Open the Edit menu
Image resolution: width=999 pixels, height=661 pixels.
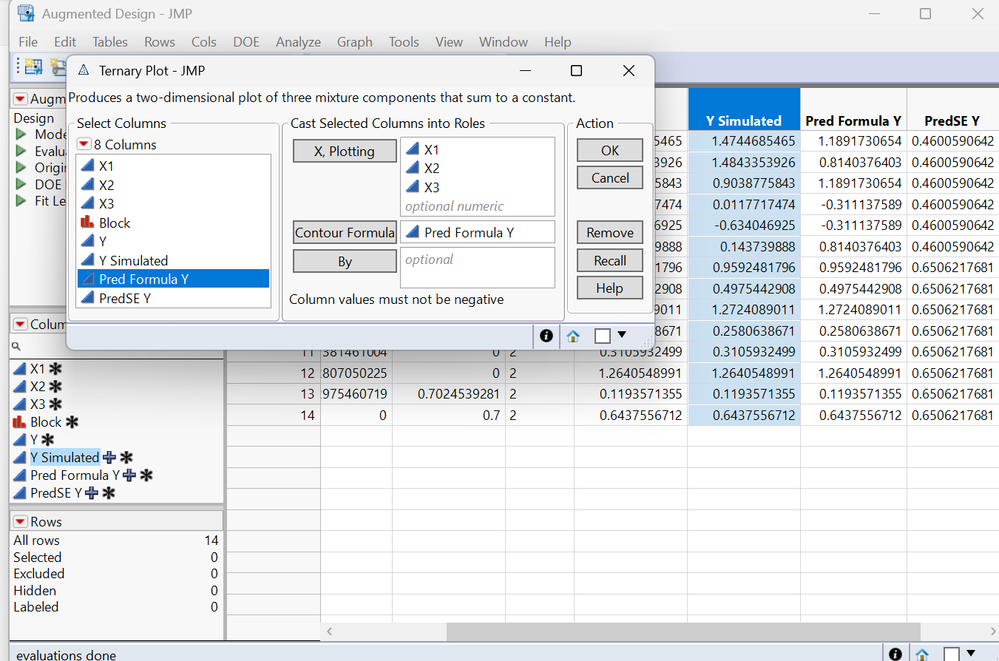tap(65, 42)
